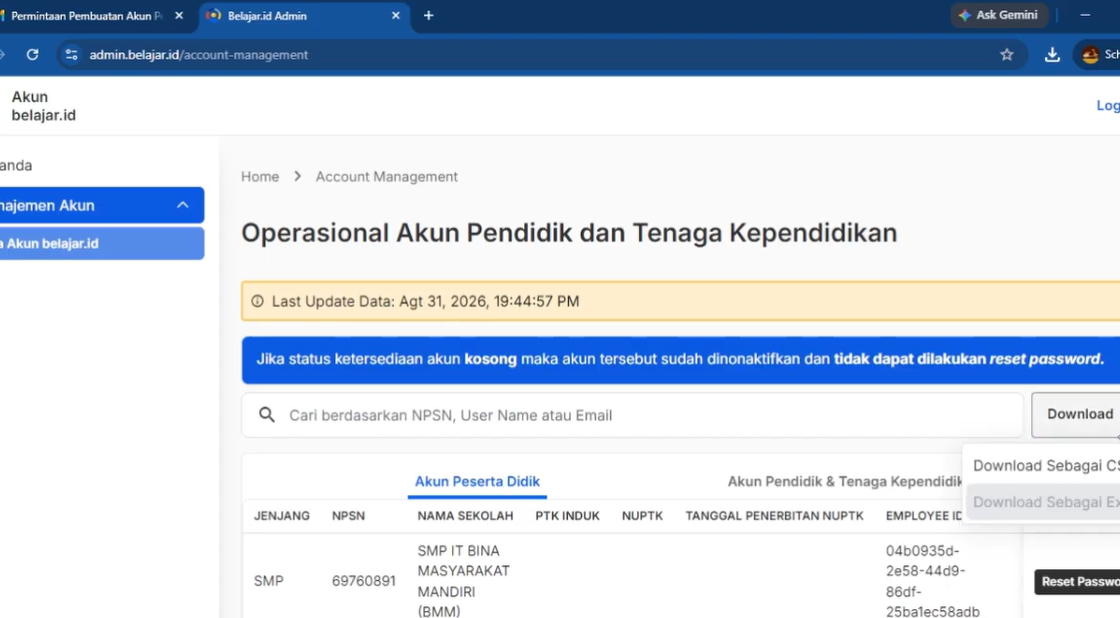Click the EMPLOYEE ID column header
This screenshot has height=618, width=1120.
924,516
